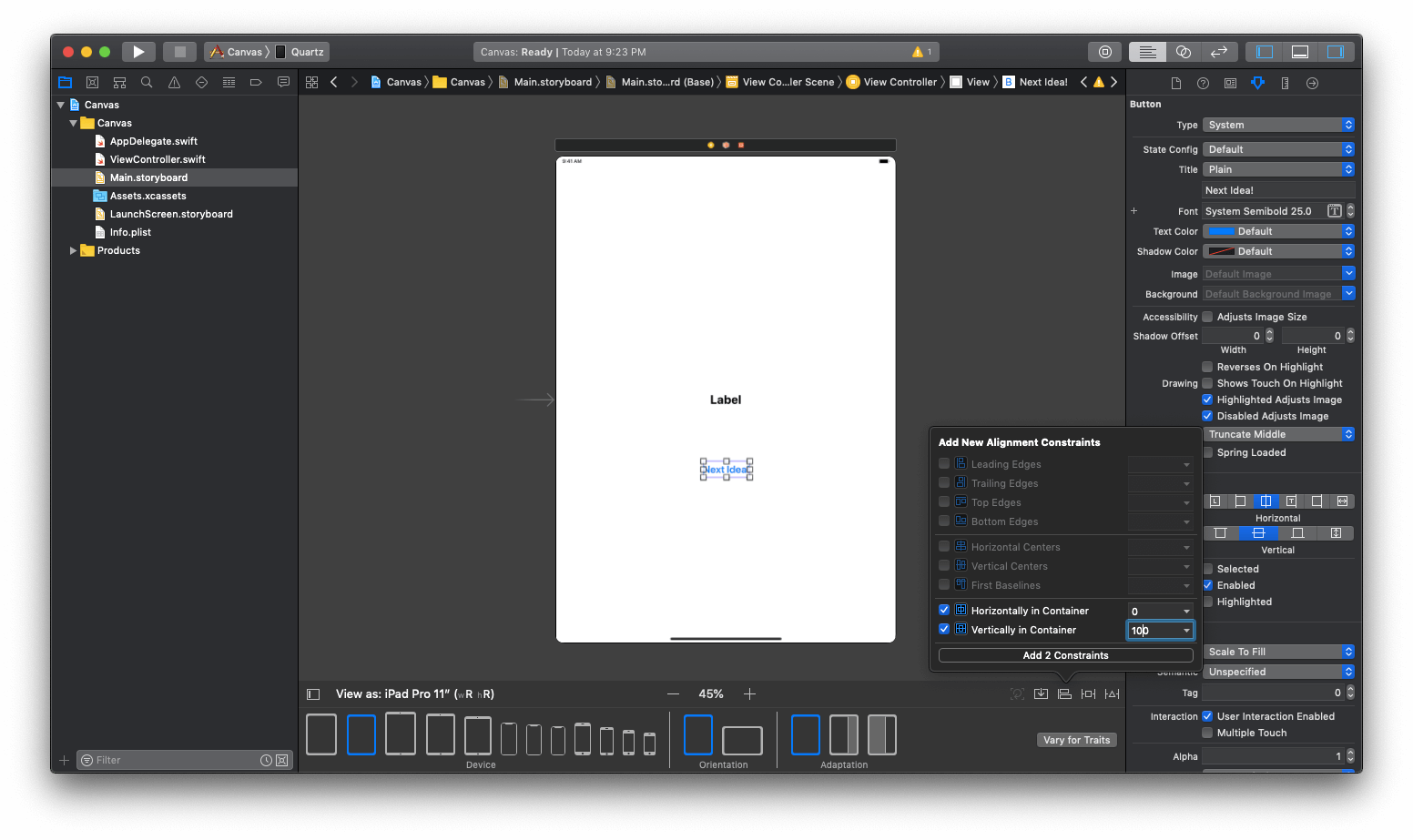Show the Issue navigator warning icon
Image resolution: width=1413 pixels, height=840 pixels.
tap(174, 83)
